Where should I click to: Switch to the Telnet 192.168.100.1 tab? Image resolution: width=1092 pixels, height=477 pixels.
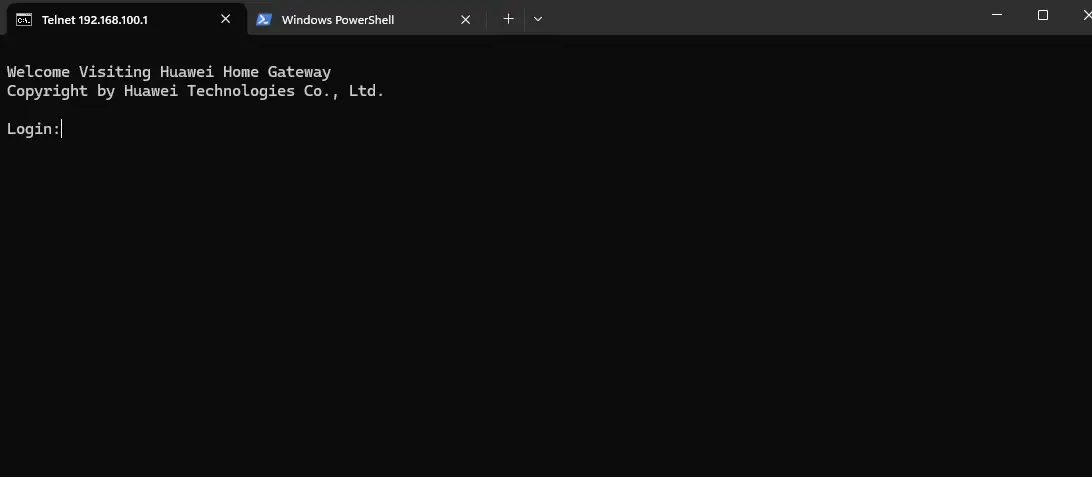(125, 19)
